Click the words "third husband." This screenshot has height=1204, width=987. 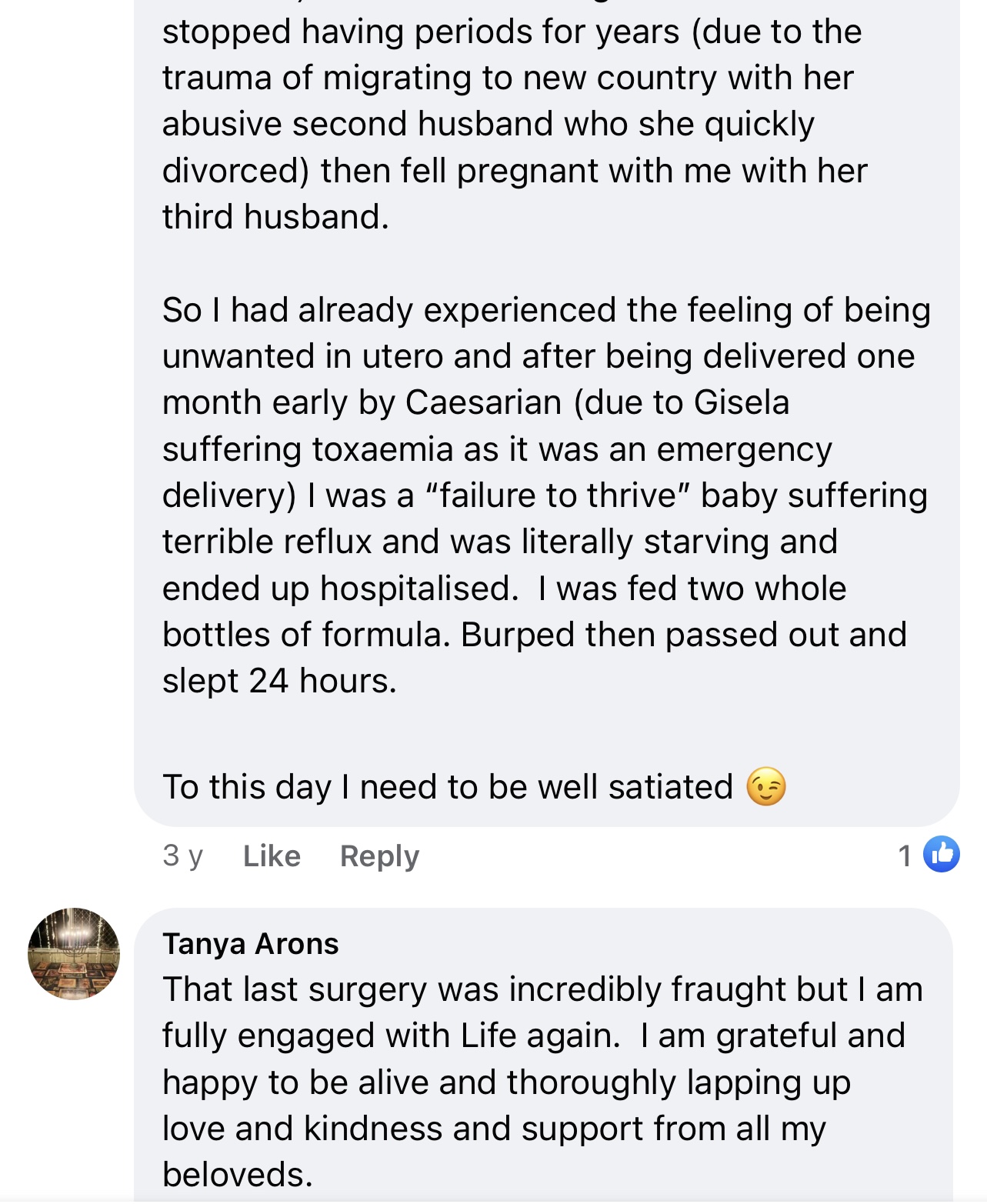[275, 217]
